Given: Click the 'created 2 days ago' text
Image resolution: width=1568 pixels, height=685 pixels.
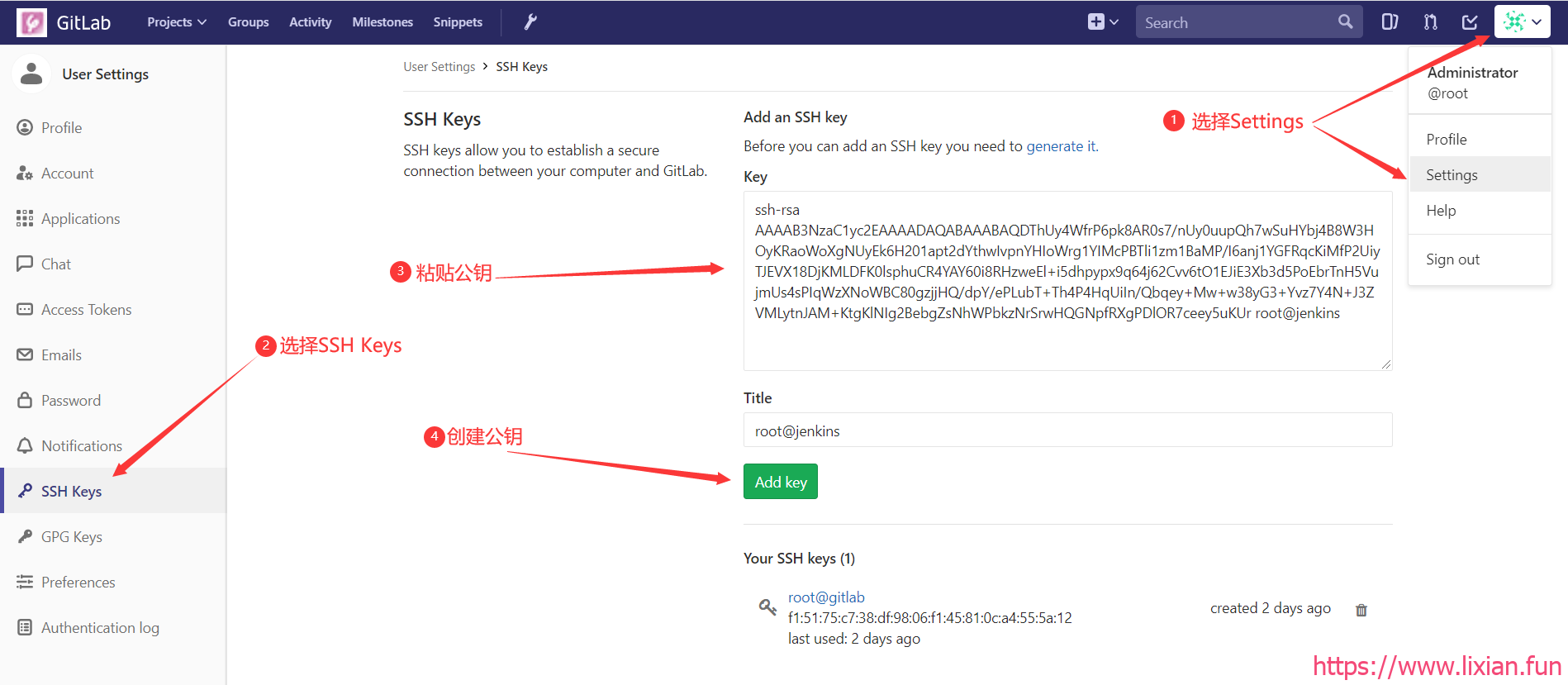Looking at the screenshot, I should point(1271,608).
